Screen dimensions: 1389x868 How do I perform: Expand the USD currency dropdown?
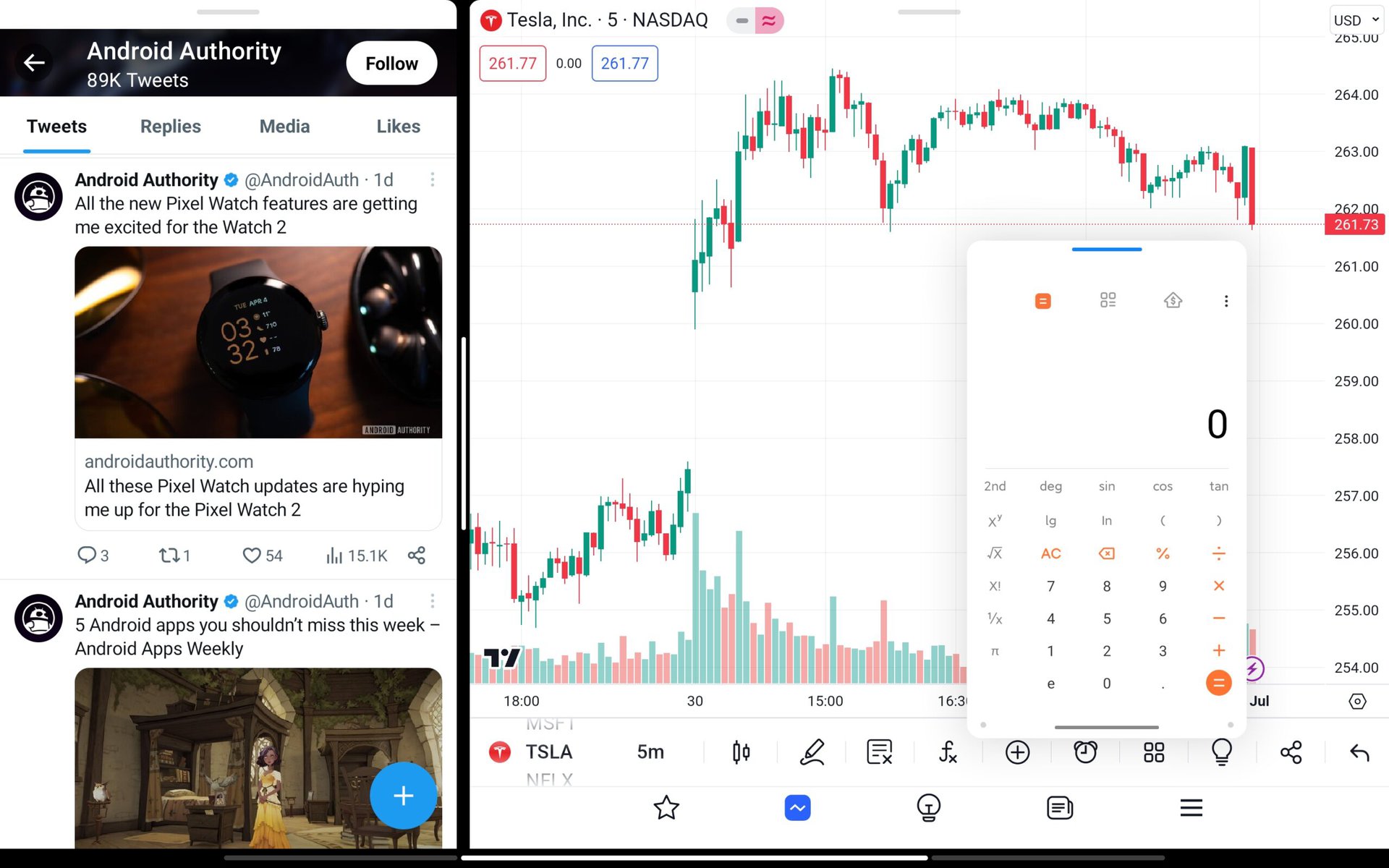click(x=1356, y=20)
